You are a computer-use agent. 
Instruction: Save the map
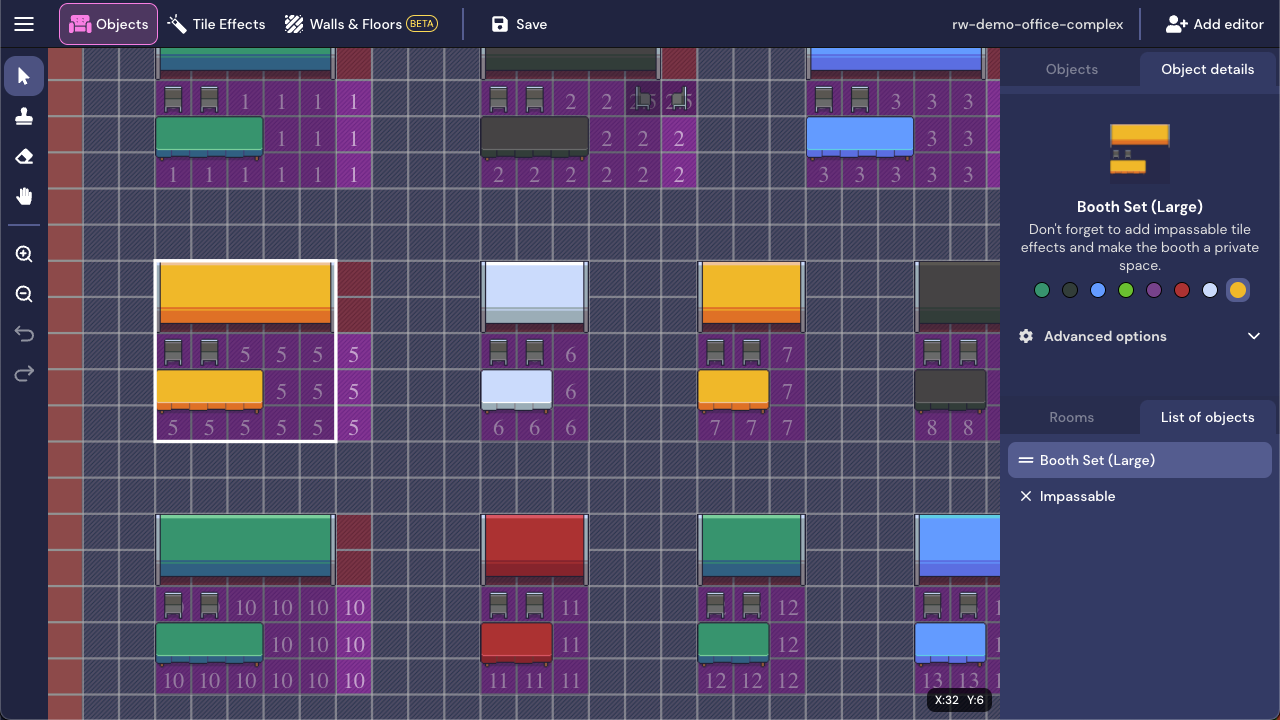click(x=519, y=24)
